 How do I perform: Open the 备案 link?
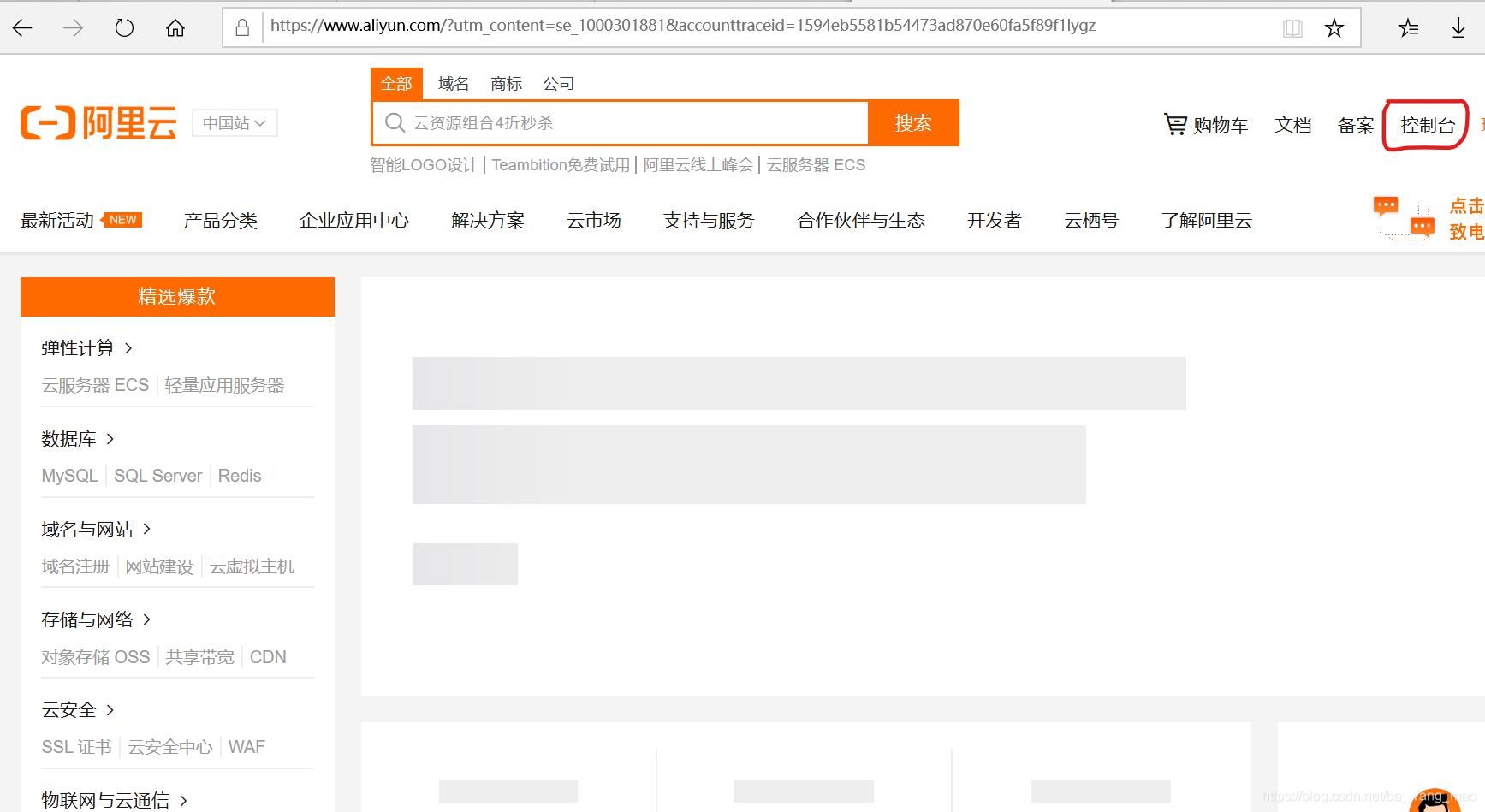(1356, 126)
